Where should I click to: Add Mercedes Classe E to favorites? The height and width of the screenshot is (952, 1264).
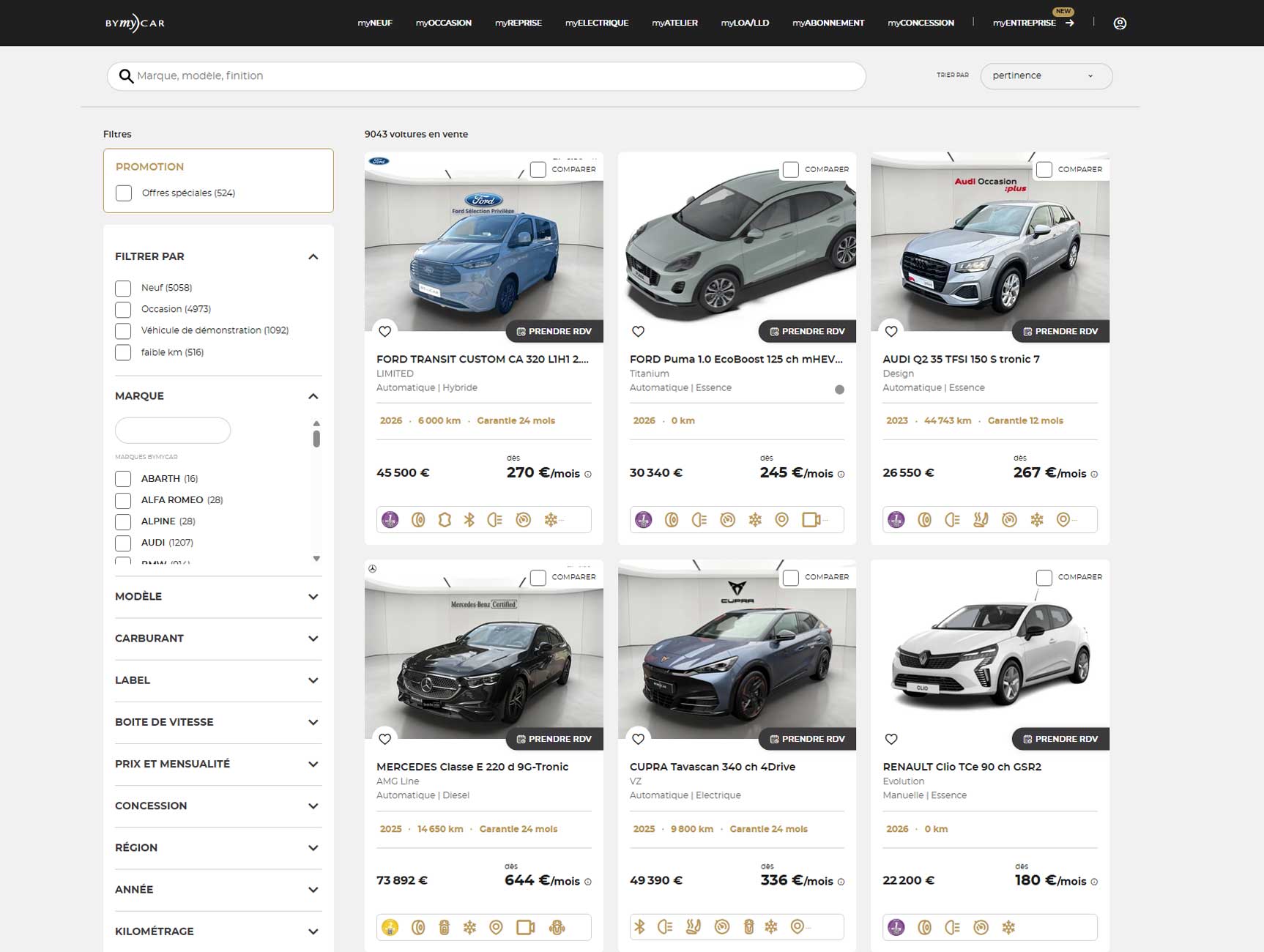384,740
